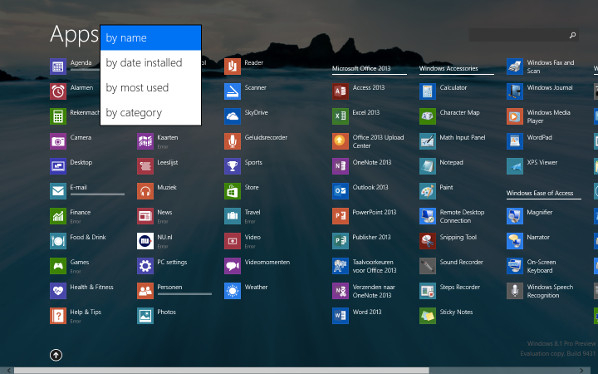Open the Reader app label
Viewport: 598px width, 374px height.
click(x=254, y=63)
